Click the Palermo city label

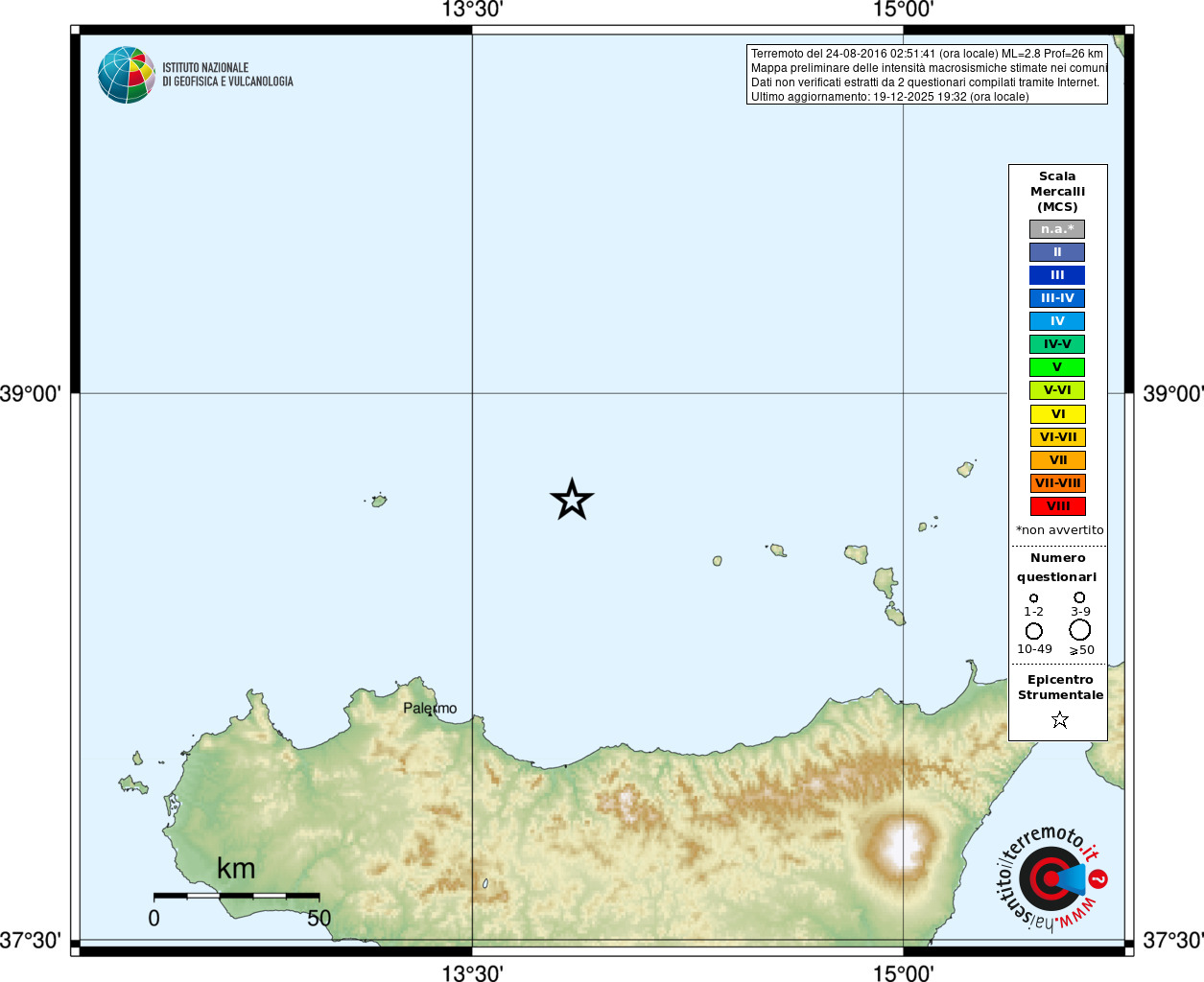430,709
